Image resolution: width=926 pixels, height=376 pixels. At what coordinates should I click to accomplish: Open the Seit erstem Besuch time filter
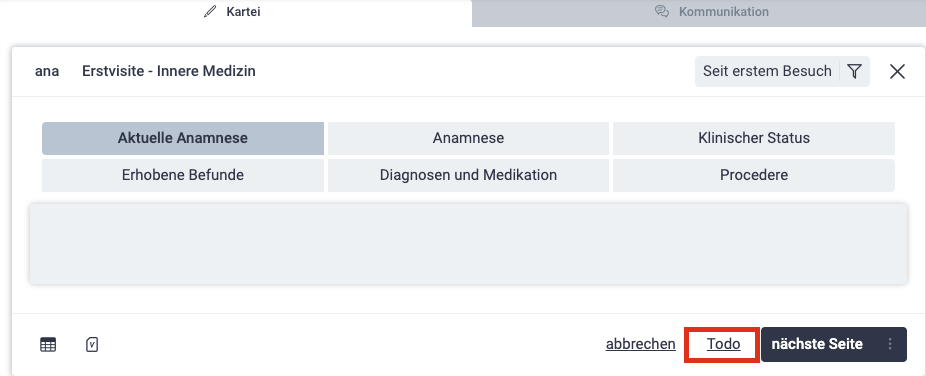click(x=767, y=71)
